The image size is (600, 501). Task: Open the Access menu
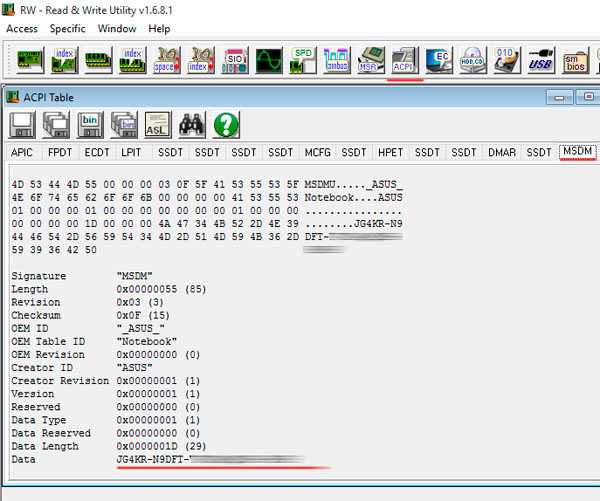22,29
